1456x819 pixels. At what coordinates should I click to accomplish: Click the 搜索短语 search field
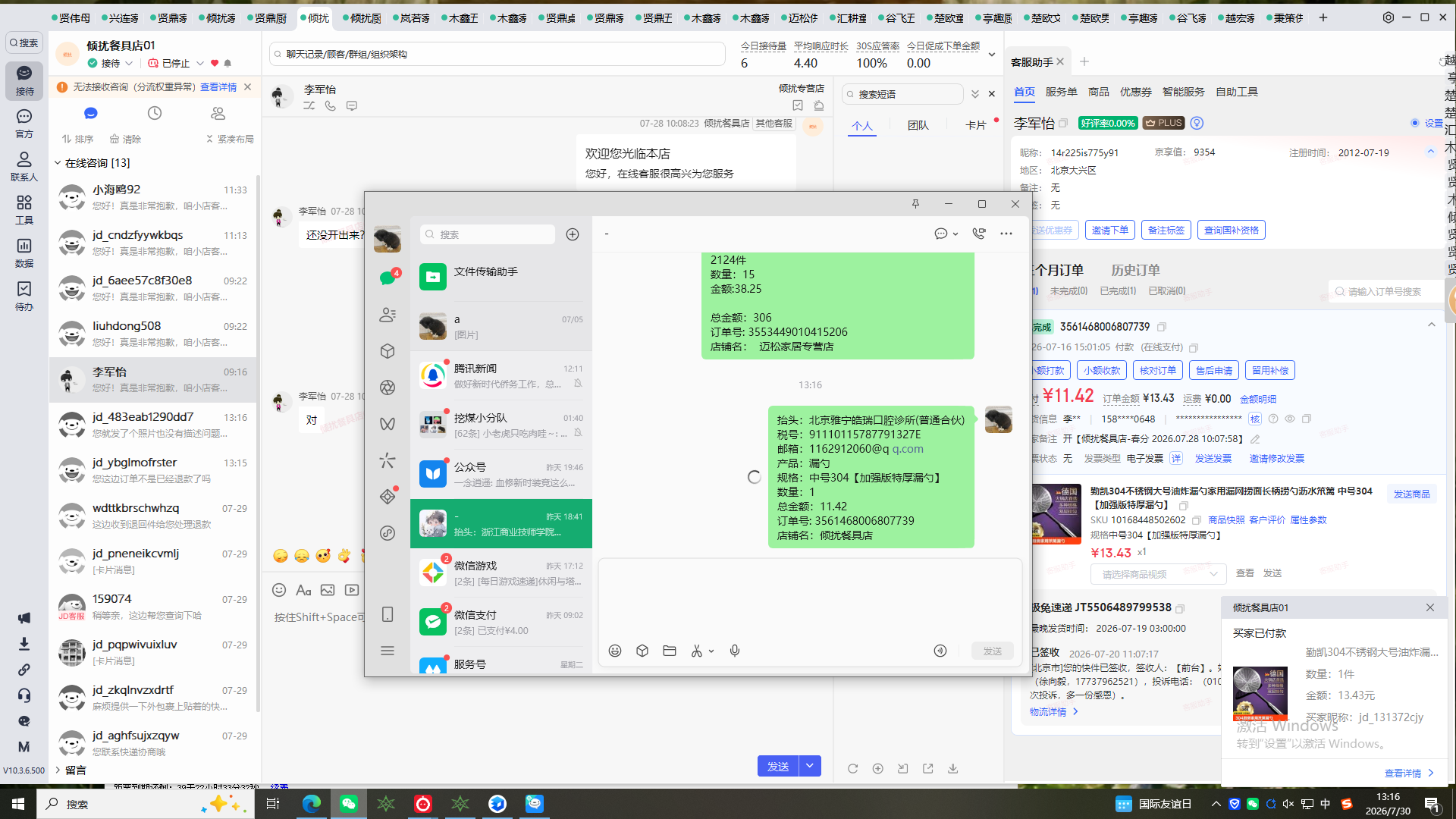pyautogui.click(x=902, y=94)
